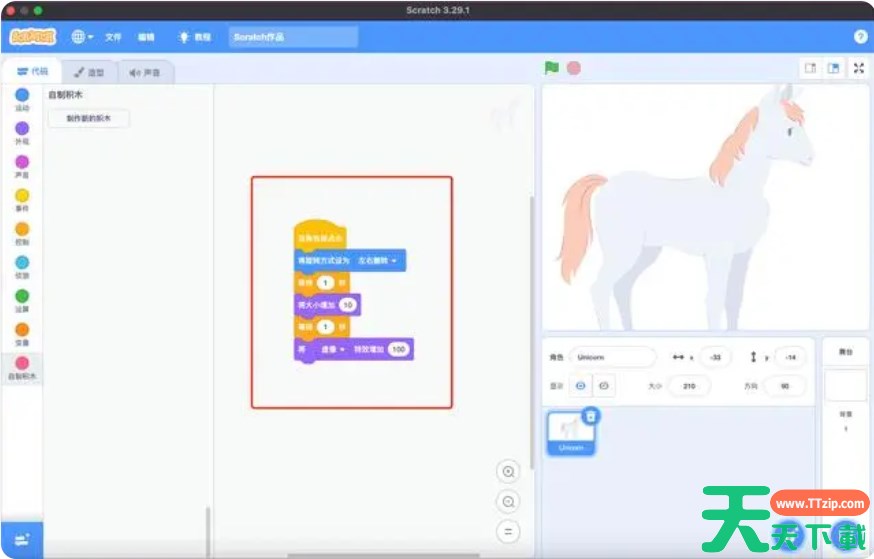Click the Scratch logo
874x559 pixels.
(32, 37)
